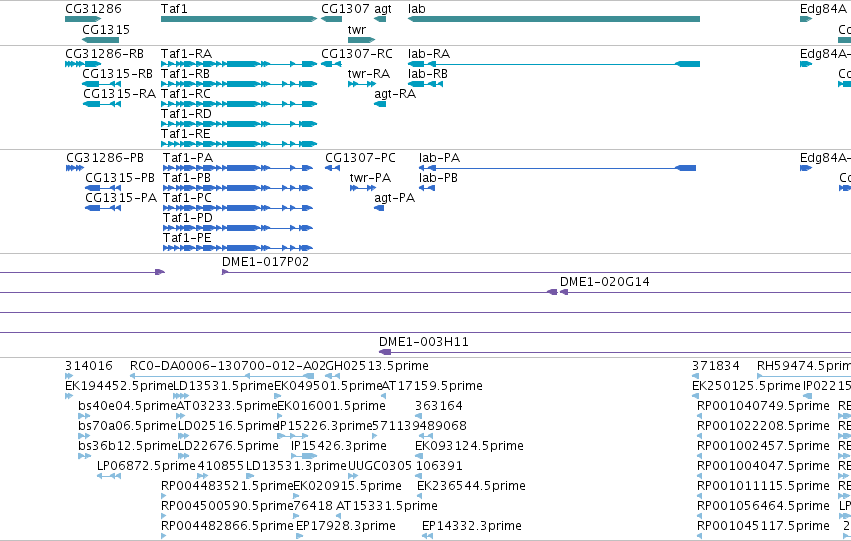Select EST UUGC0305
Image resolution: width=851 pixels, height=541 pixels.
tap(353, 476)
